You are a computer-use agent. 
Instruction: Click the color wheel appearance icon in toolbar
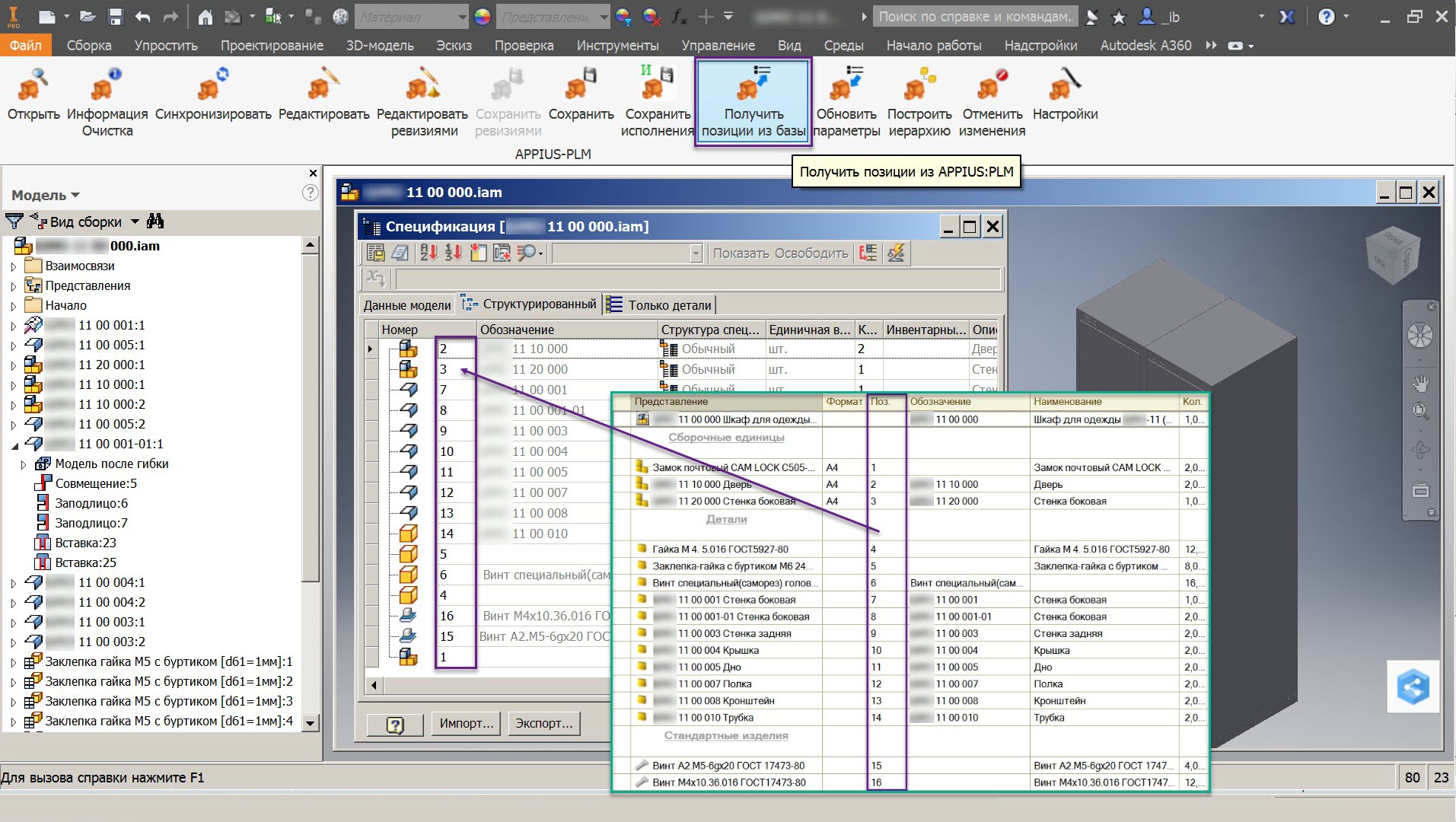[482, 17]
